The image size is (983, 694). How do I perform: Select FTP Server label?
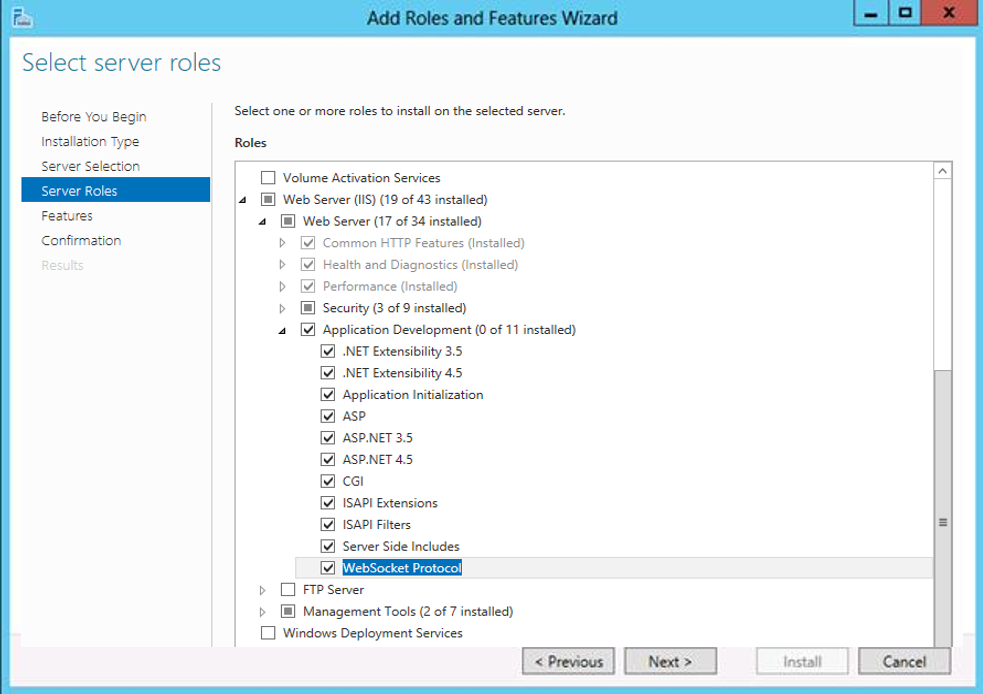tap(334, 590)
